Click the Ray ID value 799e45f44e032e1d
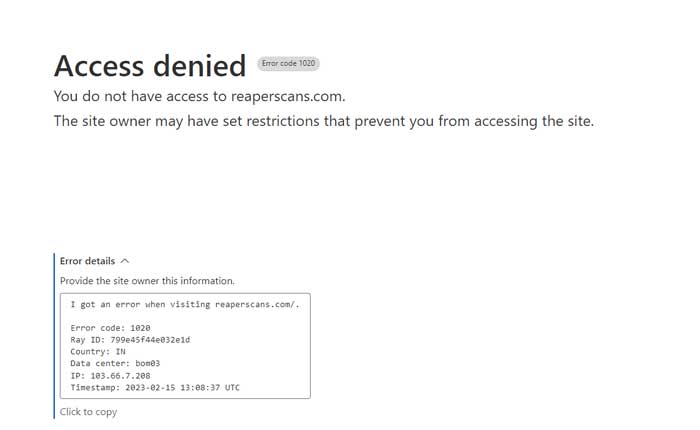700x430 pixels. [x=150, y=340]
